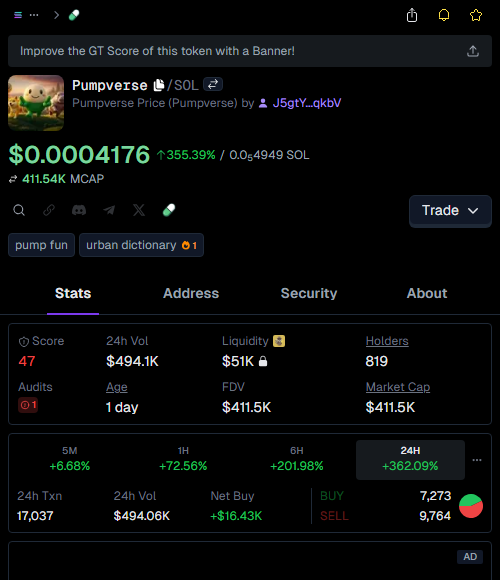The height and width of the screenshot is (580, 500).
Task: Click the Liquidity badge icon
Action: (x=279, y=341)
